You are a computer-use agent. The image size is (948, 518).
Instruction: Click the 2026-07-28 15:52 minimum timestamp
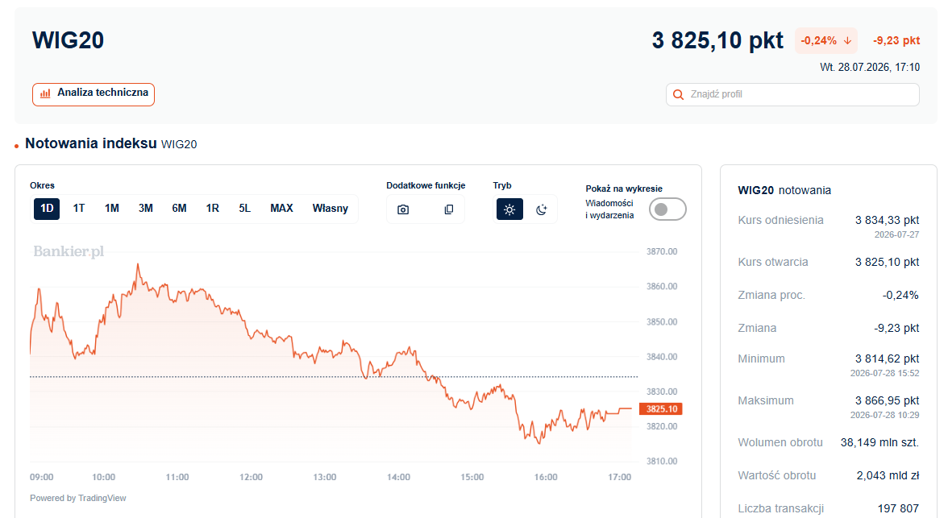coord(885,373)
